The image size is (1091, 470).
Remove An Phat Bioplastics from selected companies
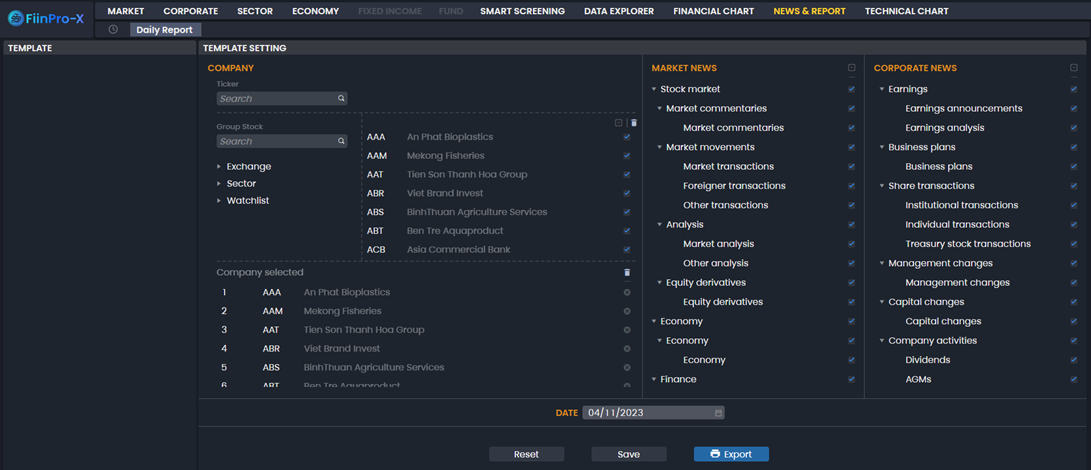(x=627, y=293)
